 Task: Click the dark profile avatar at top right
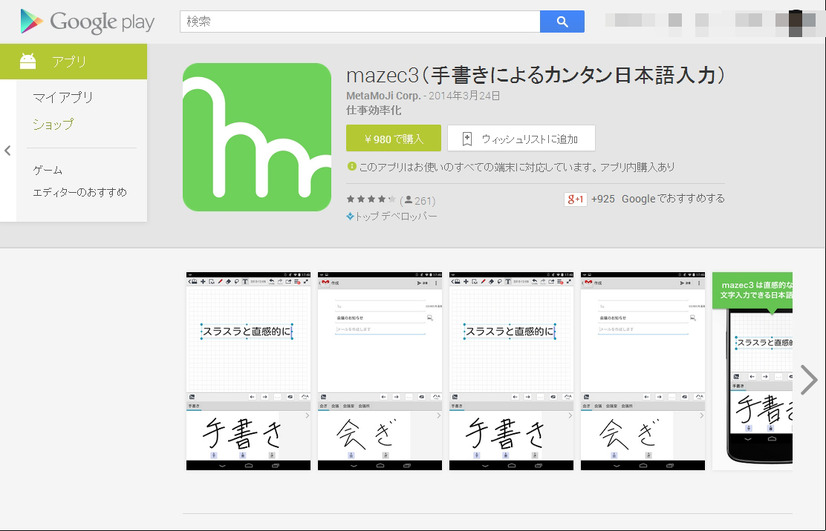pyautogui.click(x=795, y=23)
